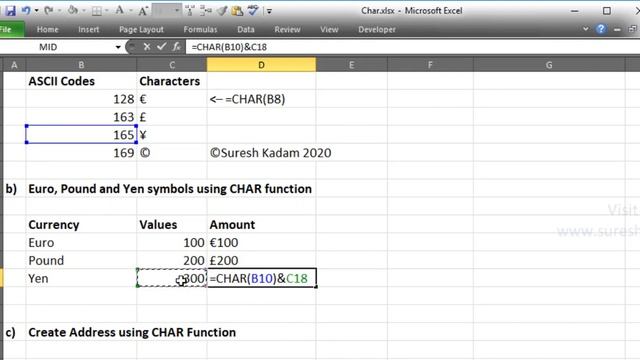Click the Fill Color paint bucket icon
This screenshot has height=360, width=640.
tap(73, 10)
